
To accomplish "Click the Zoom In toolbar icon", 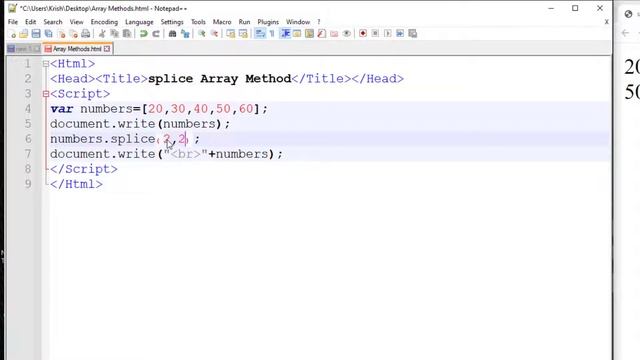I will tap(202, 34).
